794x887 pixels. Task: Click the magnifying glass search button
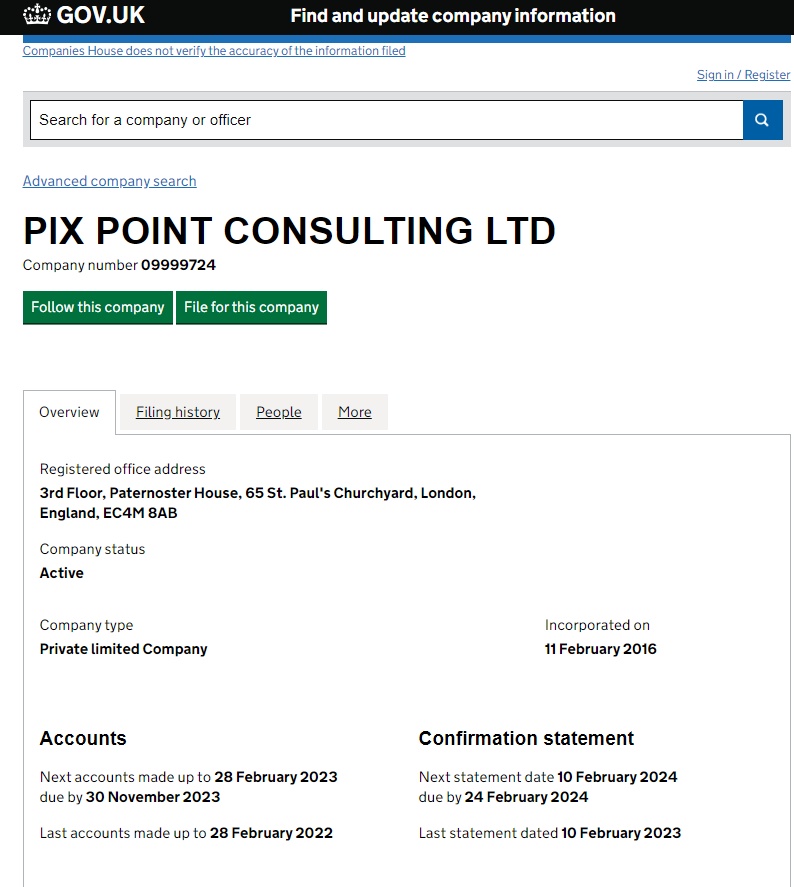762,120
